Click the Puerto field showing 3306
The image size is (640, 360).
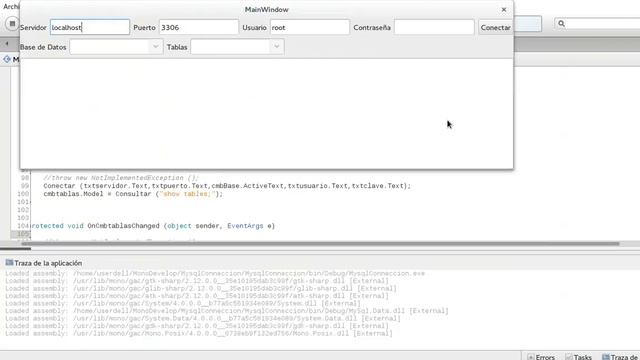[198, 27]
